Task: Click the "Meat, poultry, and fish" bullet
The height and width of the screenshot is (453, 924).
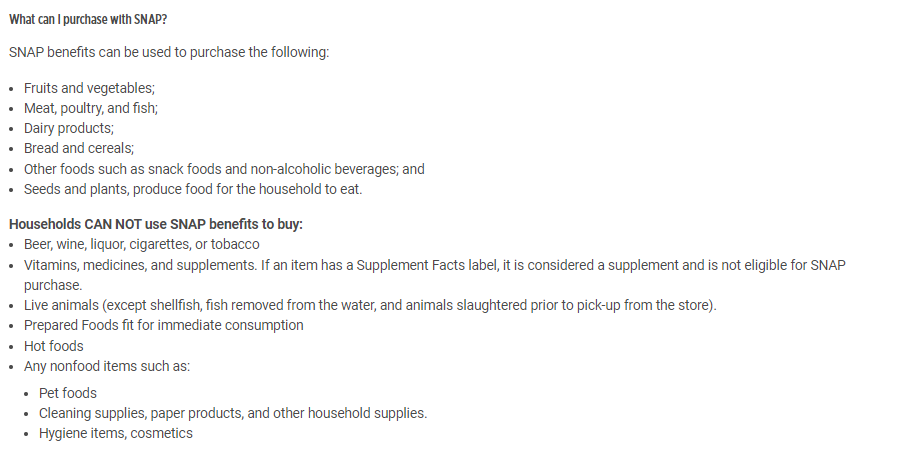Action: 91,108
